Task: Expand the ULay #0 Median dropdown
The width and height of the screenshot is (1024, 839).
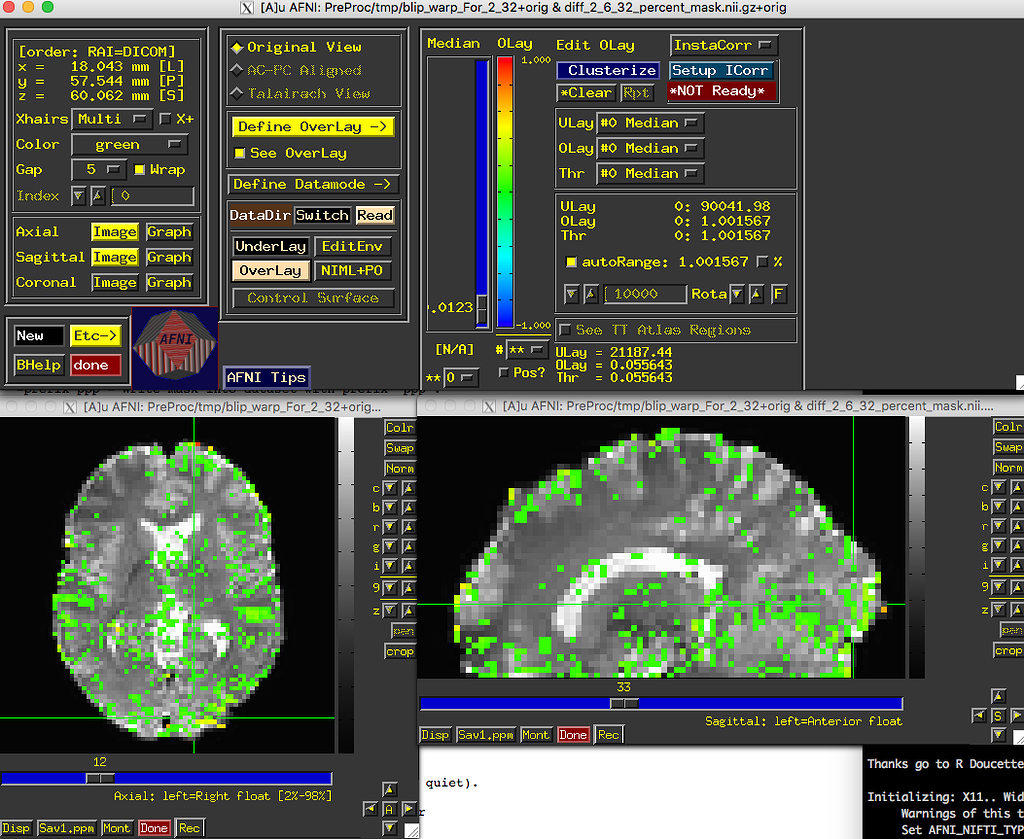Action: click(650, 123)
